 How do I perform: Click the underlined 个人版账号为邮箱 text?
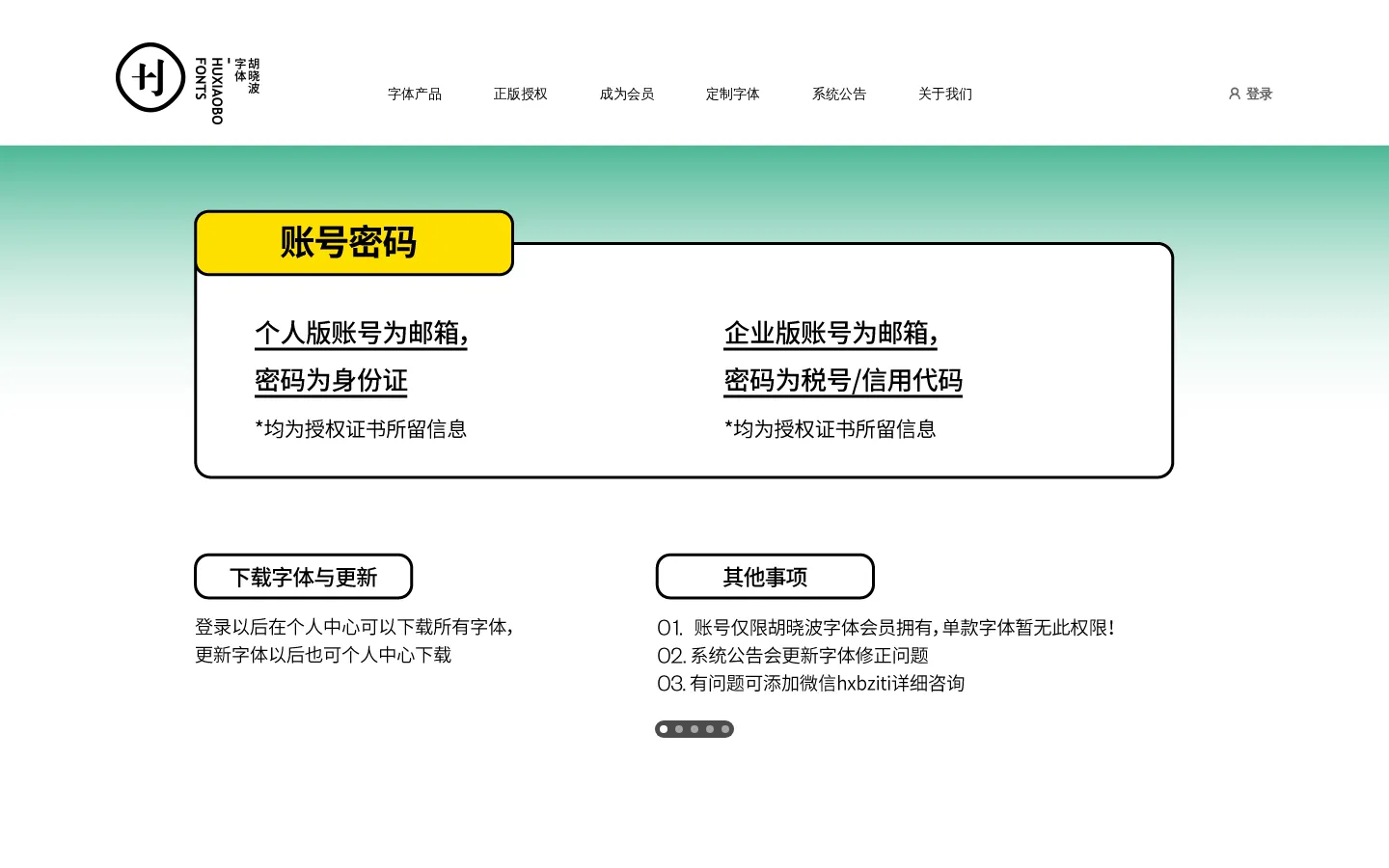tap(362, 334)
